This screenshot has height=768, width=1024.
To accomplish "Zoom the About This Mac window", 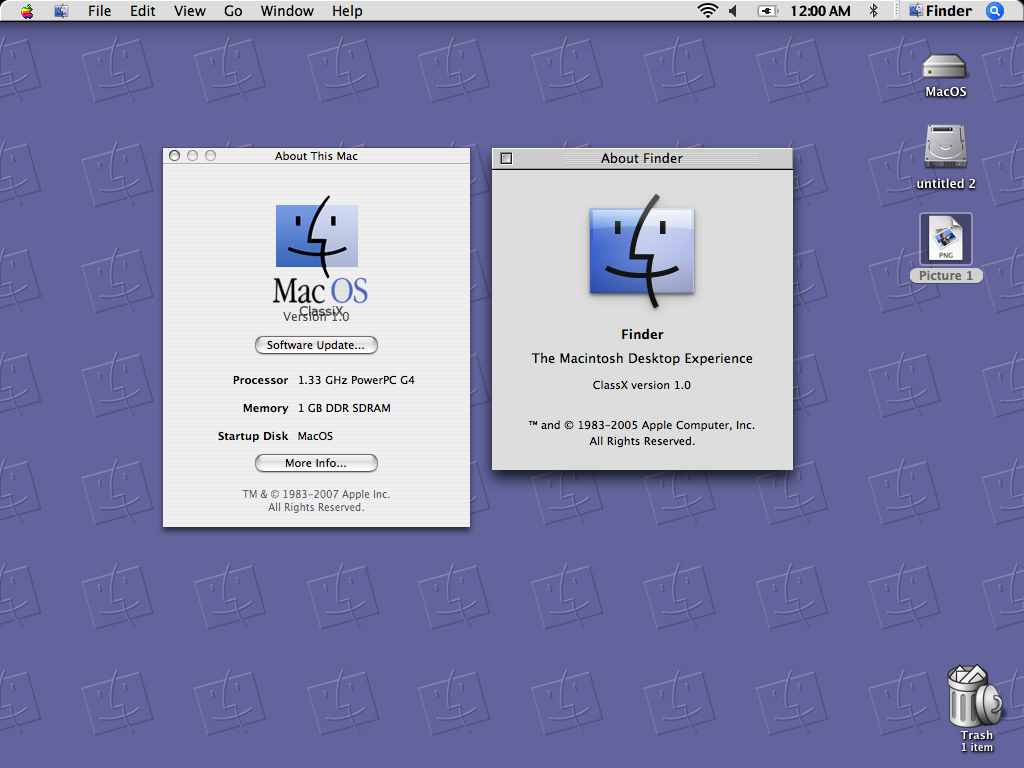I will point(210,155).
